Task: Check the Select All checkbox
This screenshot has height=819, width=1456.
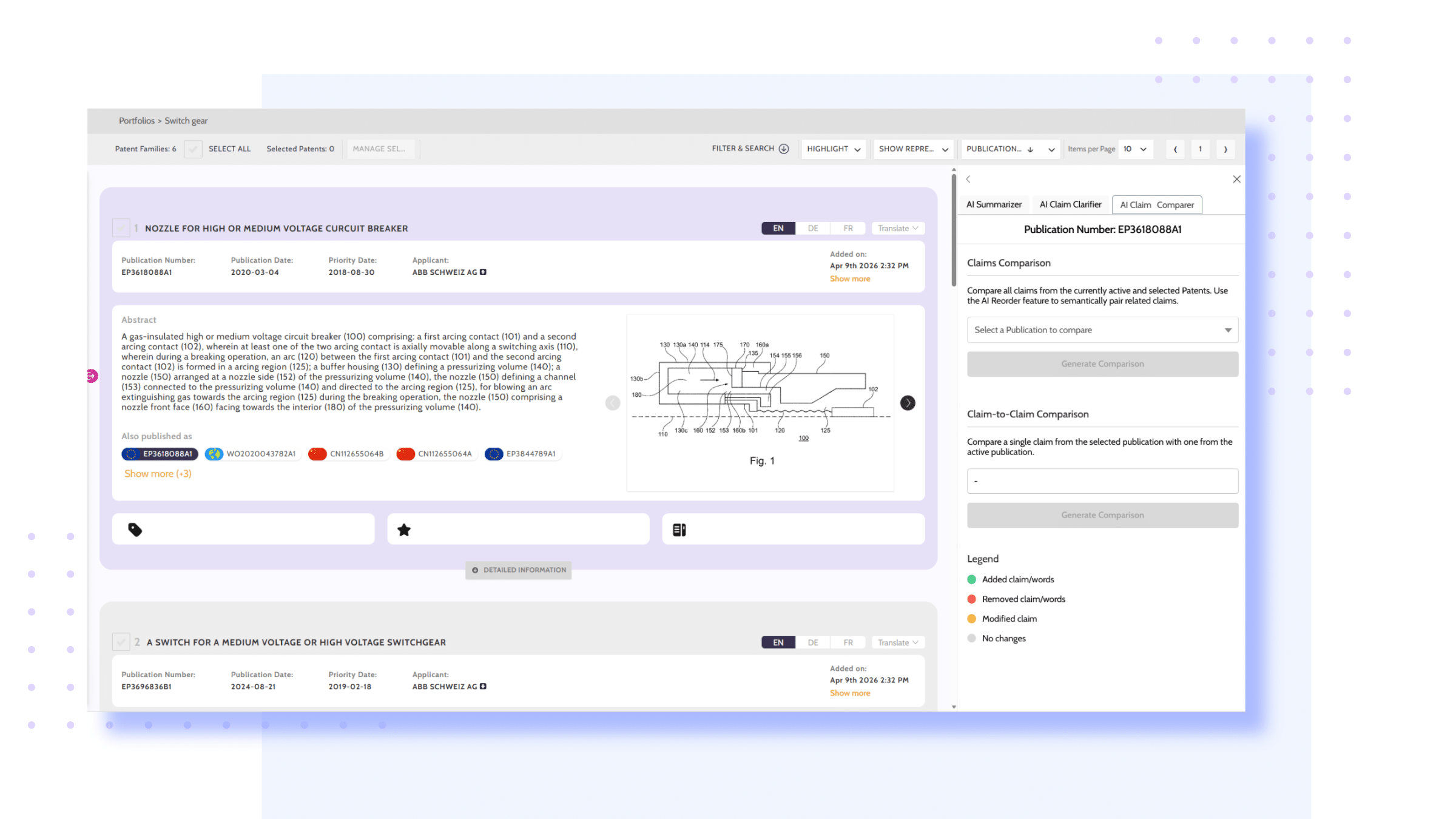Action: tap(193, 149)
